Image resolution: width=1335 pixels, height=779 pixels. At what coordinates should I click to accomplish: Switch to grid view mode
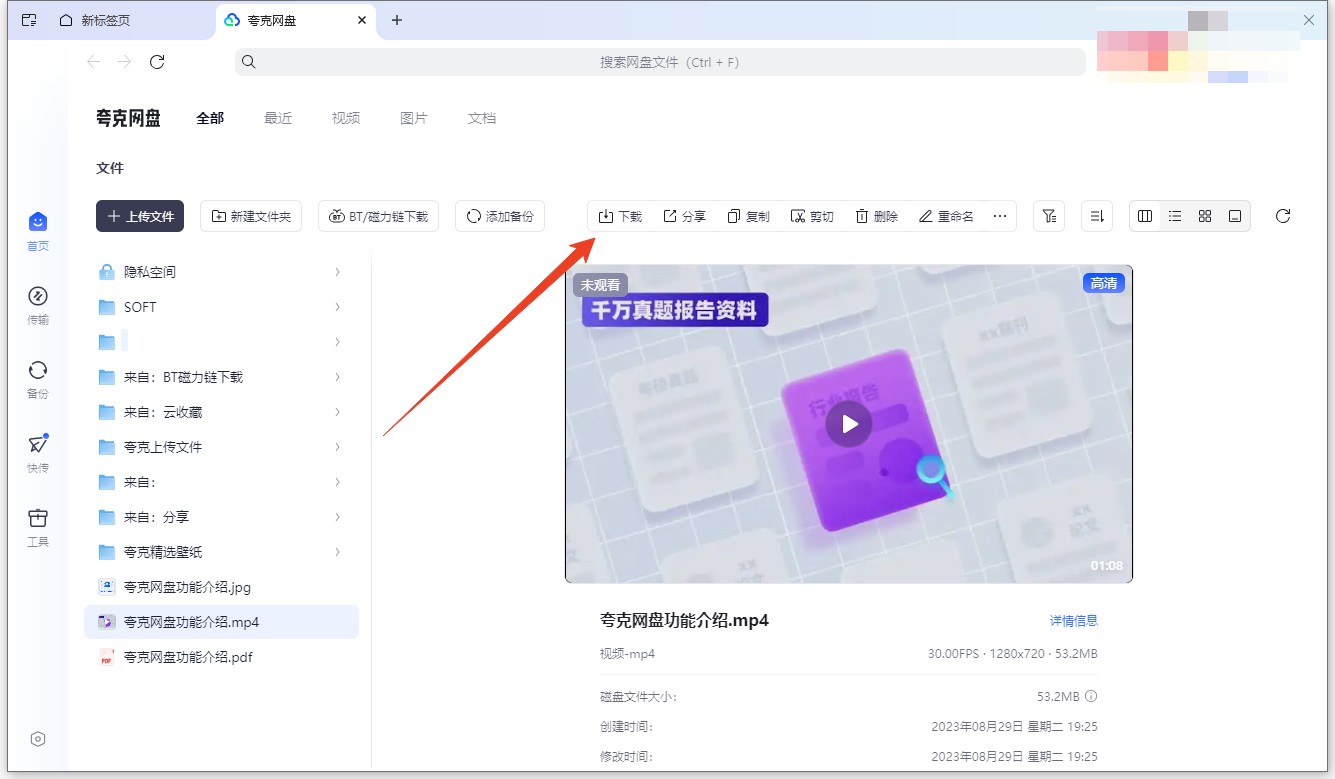click(x=1205, y=215)
